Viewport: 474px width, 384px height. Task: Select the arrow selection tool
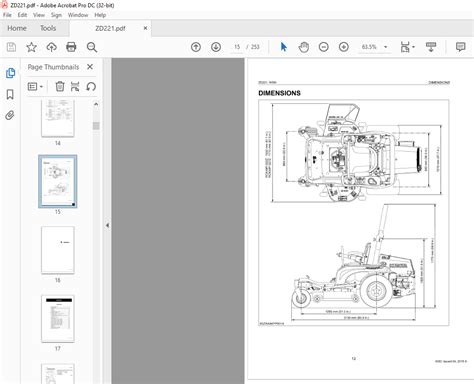click(284, 47)
